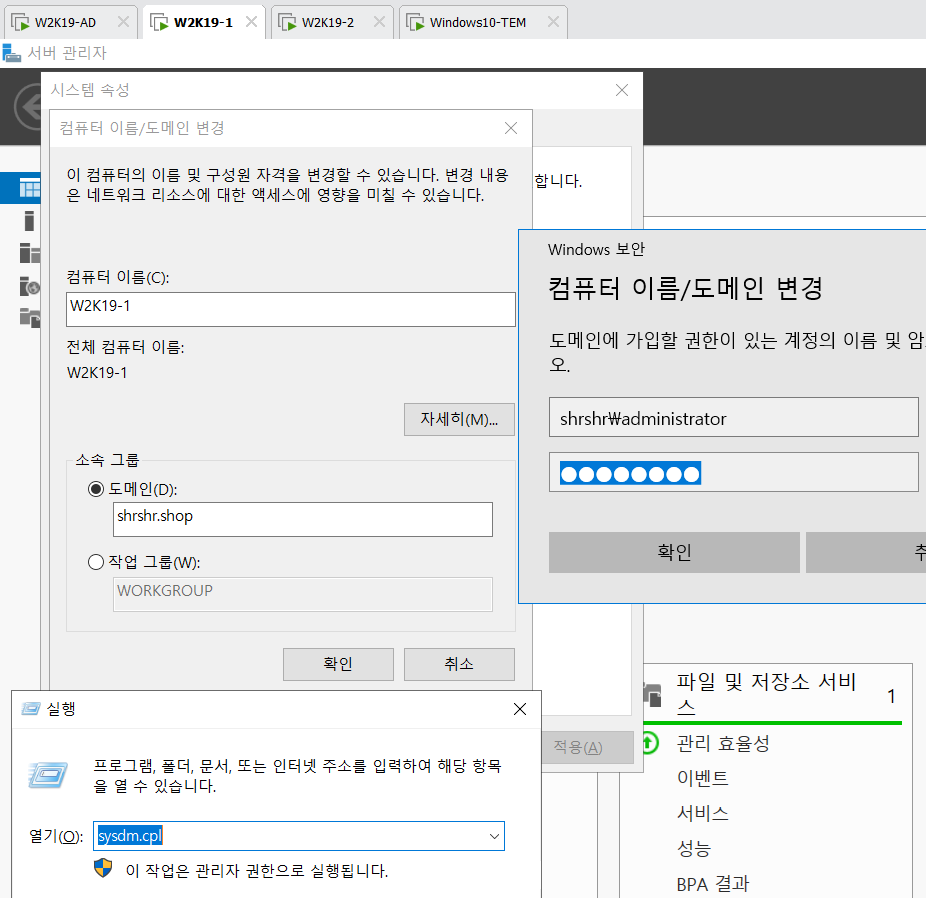Viewport: 926px width, 898px height.
Task: Cancel the Computer Name/Domain dialog with 취소
Action: 459,664
